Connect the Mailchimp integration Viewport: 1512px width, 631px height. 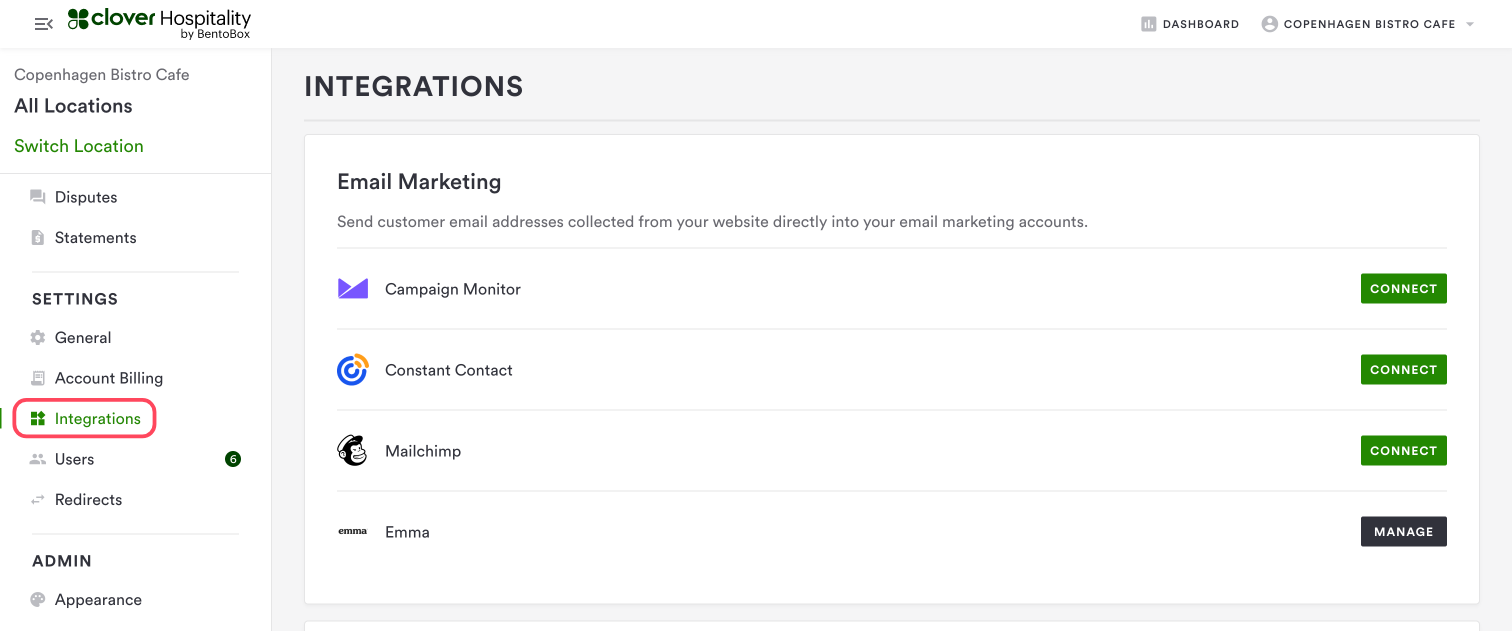pos(1403,451)
